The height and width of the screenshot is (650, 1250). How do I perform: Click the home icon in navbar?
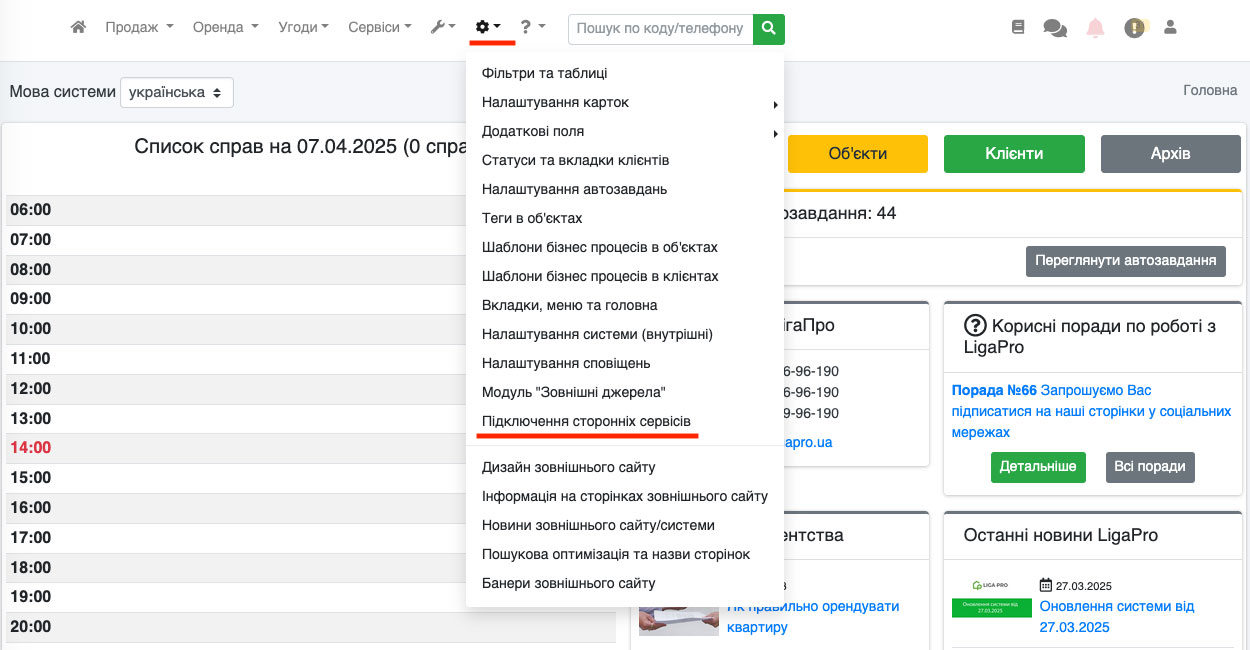click(78, 28)
